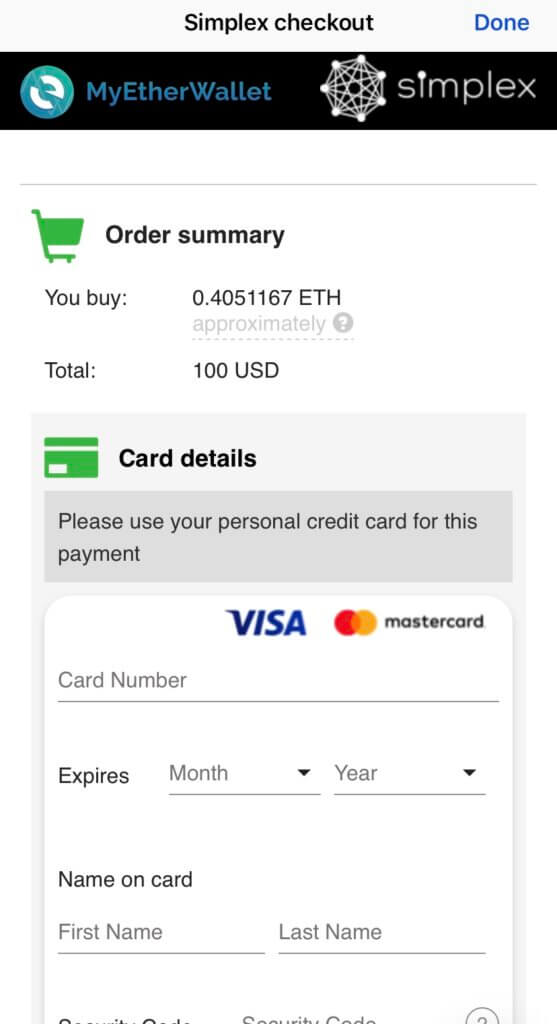Image resolution: width=557 pixels, height=1024 pixels.
Task: Click the approximately dotted link text
Action: [259, 324]
